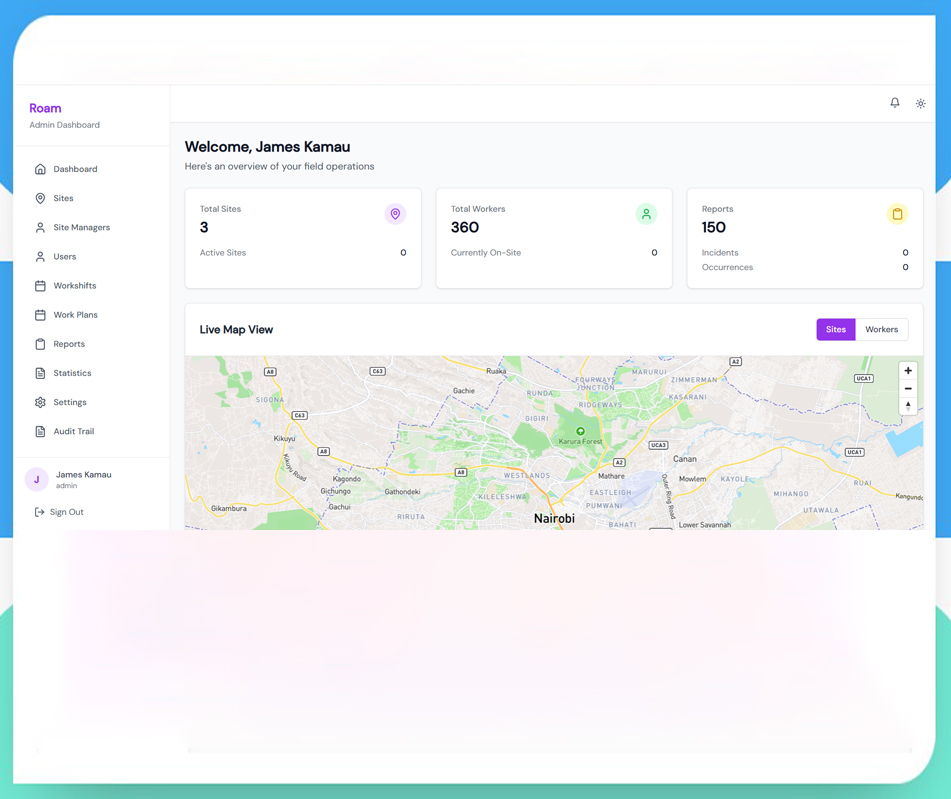The height and width of the screenshot is (799, 951).
Task: View the Statistics page
Action: click(x=91, y=373)
